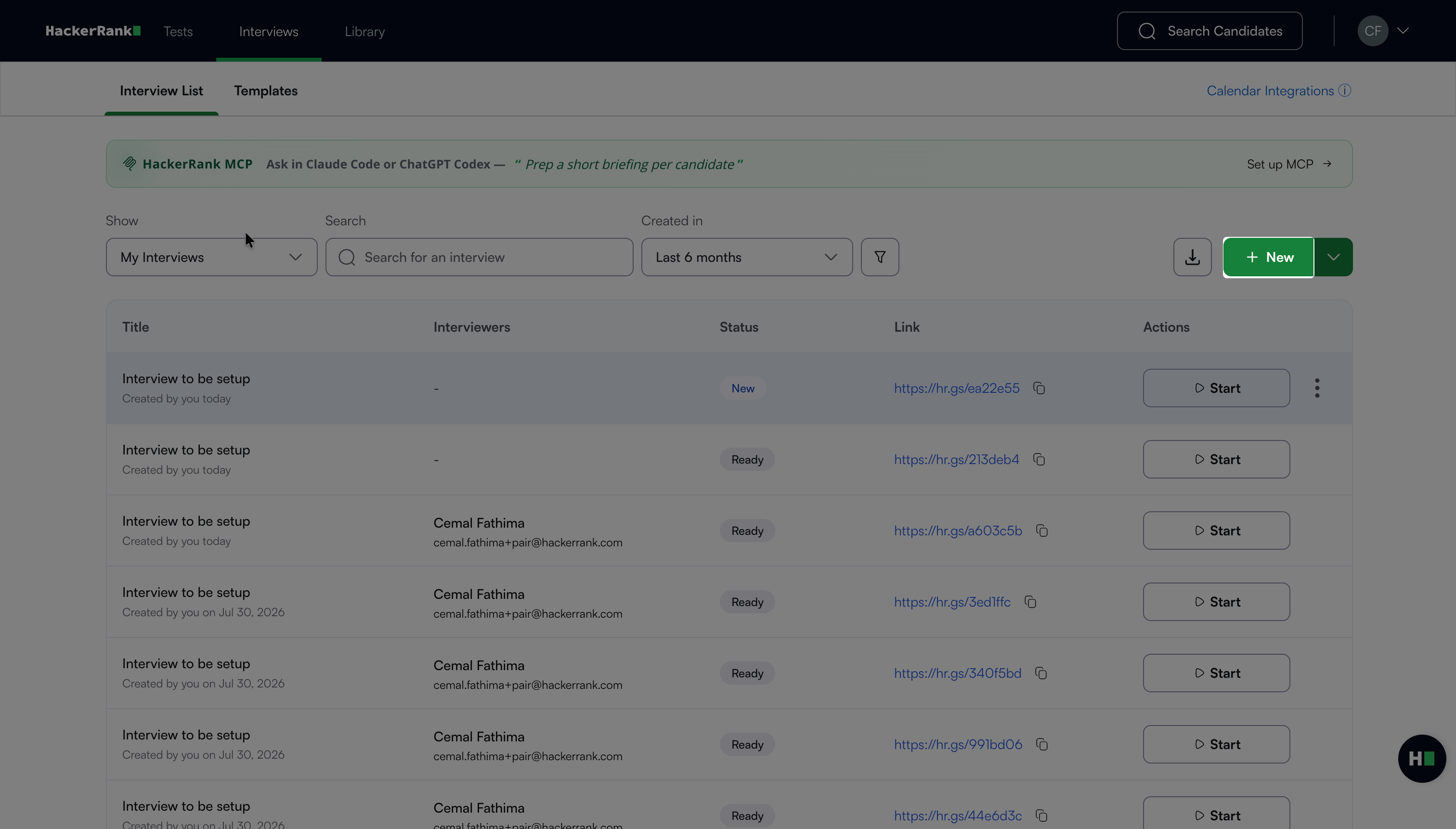Click the HackerRank MCP banner icon
The image size is (1456, 829).
[x=129, y=164]
